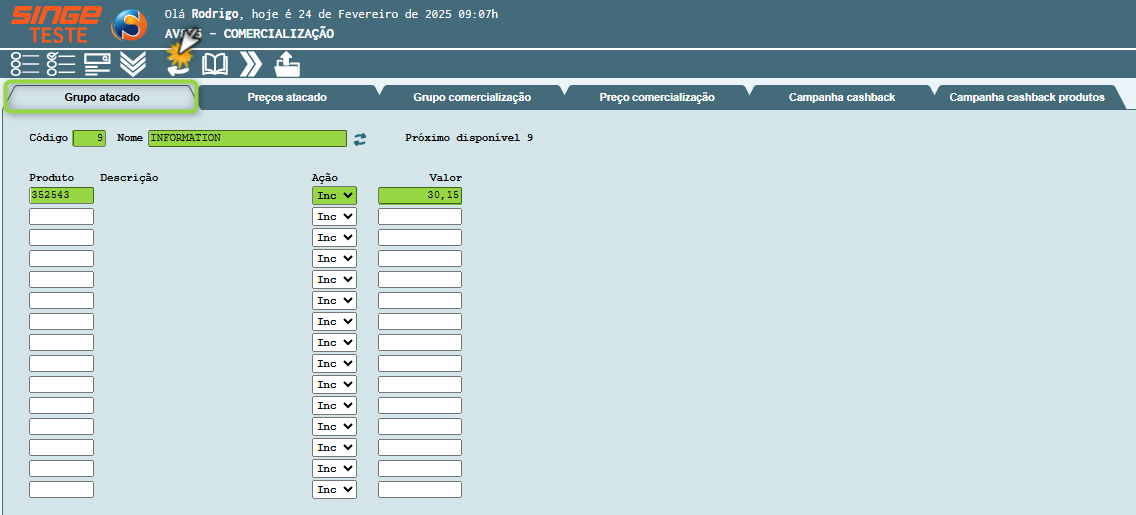Expand the Ação dropdown in second row
The height and width of the screenshot is (515, 1136).
pyautogui.click(x=334, y=217)
